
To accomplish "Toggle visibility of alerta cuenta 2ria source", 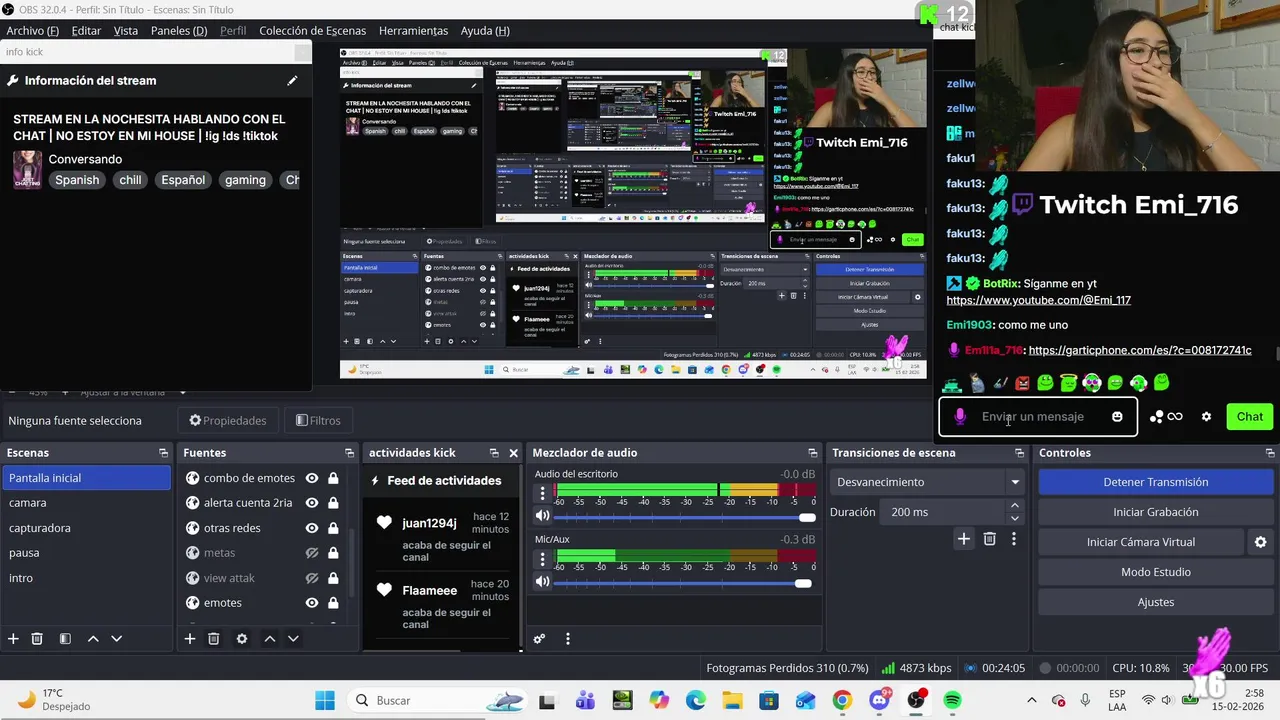I will click(x=312, y=503).
